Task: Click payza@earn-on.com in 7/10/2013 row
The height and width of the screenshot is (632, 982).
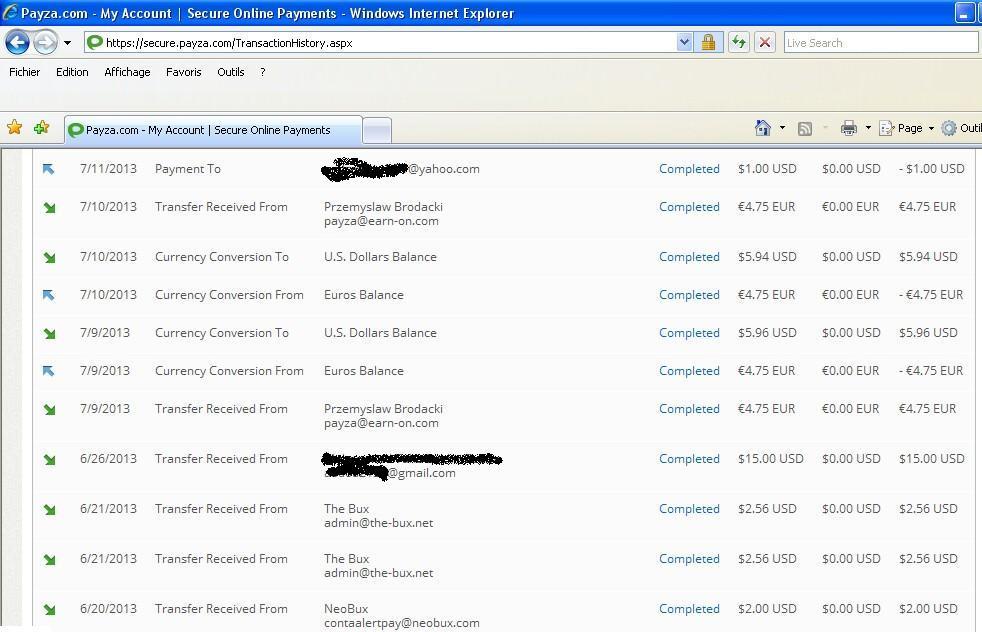Action: tap(381, 221)
